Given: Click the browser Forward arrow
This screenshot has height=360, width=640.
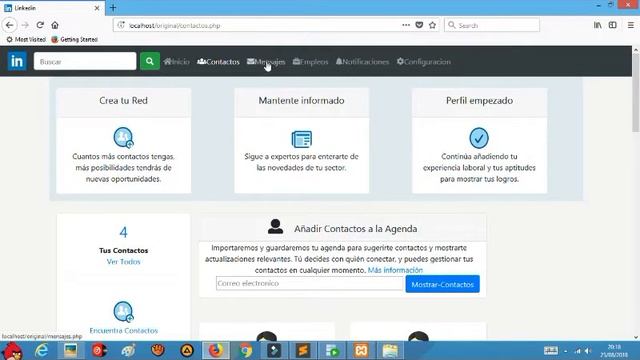Looking at the screenshot, I should point(25,25).
